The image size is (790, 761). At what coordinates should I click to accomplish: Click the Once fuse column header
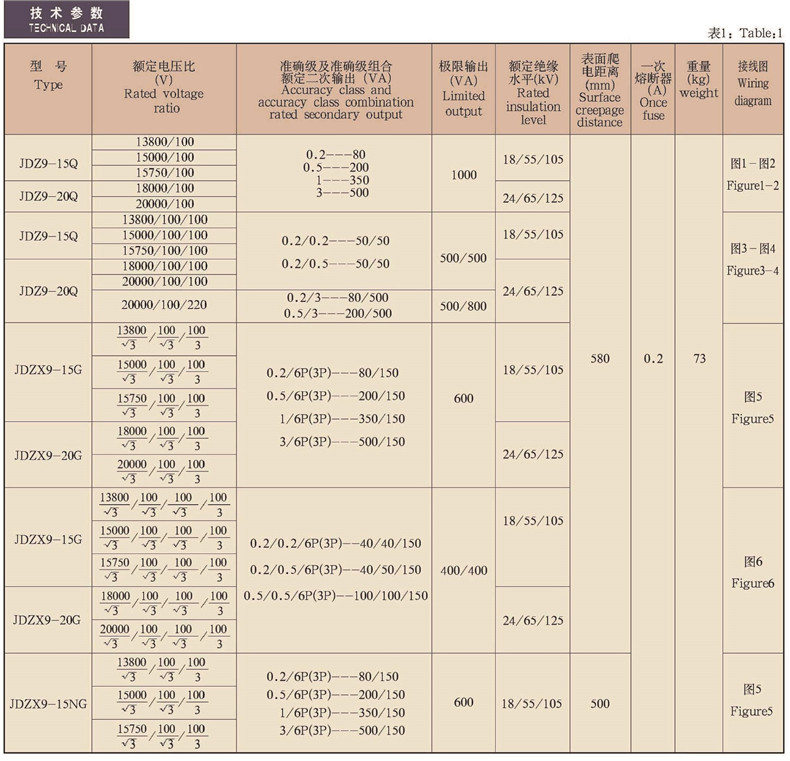(x=653, y=89)
